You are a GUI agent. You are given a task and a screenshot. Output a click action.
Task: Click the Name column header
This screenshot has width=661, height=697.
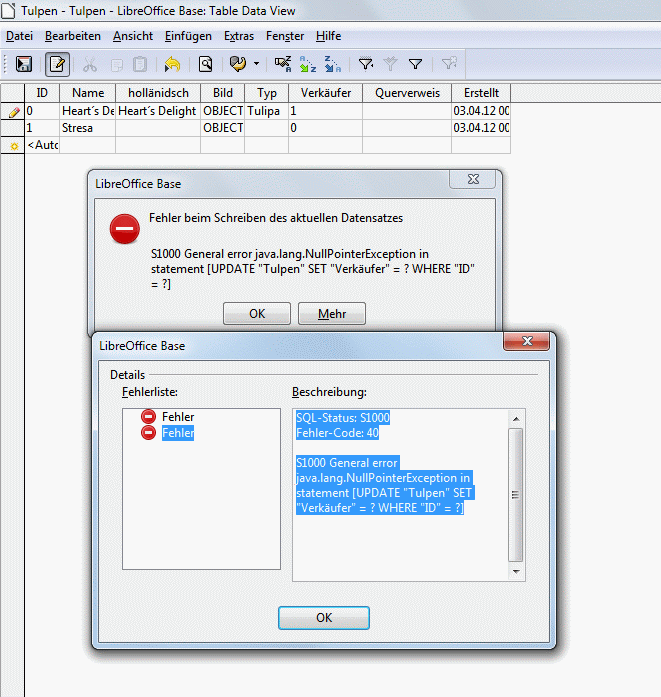88,93
